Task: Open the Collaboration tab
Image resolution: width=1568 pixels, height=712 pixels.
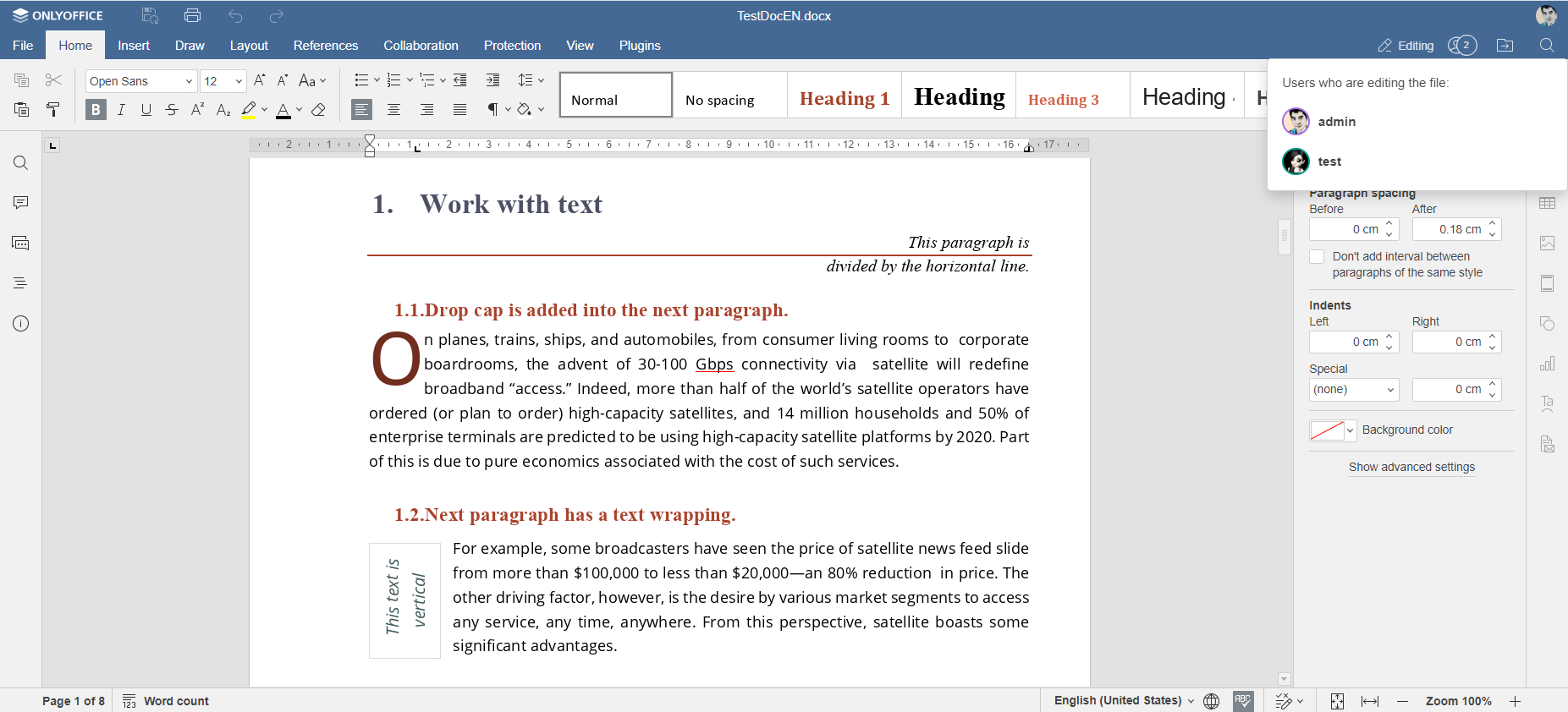Action: [x=421, y=46]
